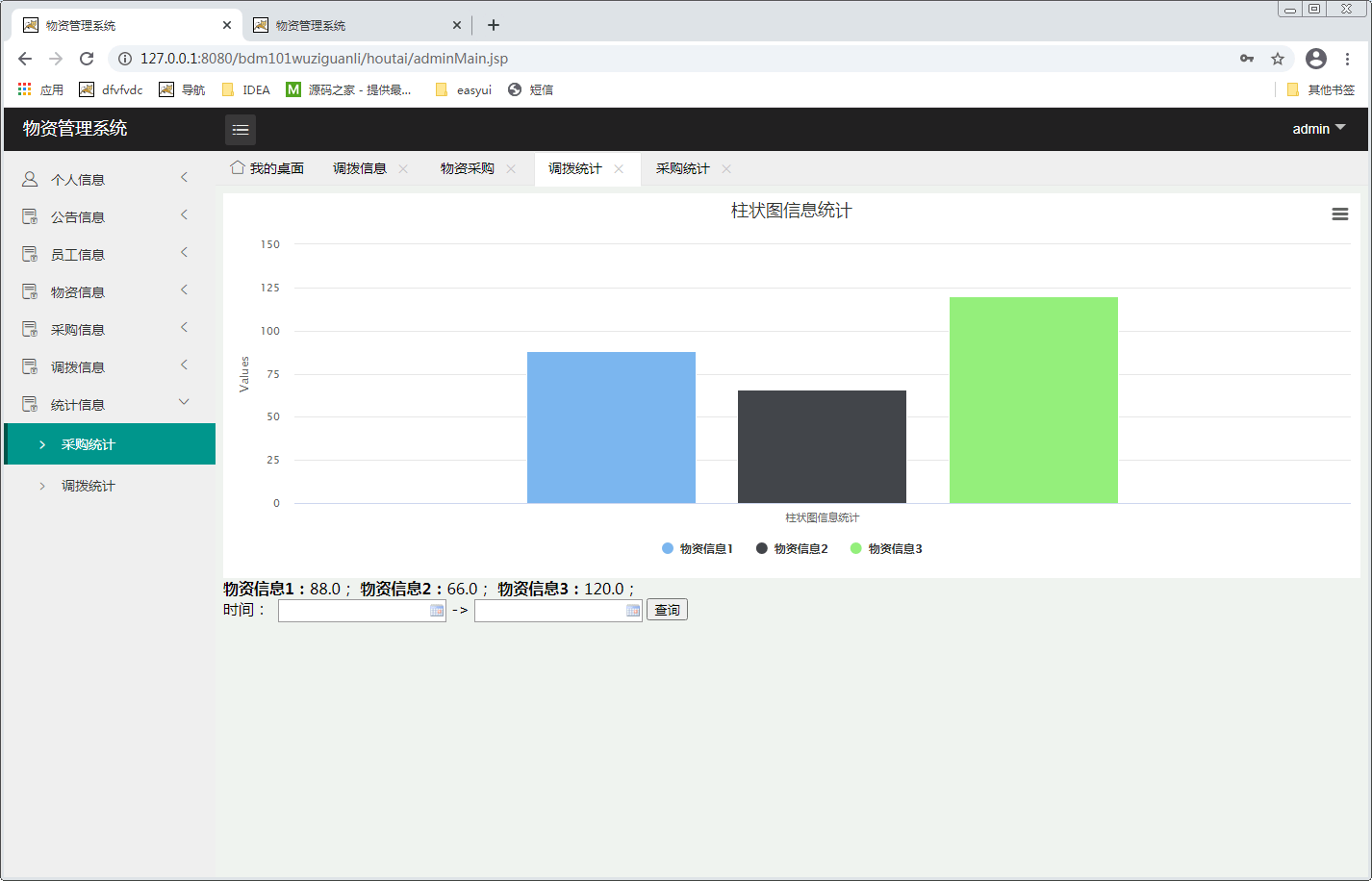
Task: Switch to the 采购统计 tab
Action: [x=683, y=168]
